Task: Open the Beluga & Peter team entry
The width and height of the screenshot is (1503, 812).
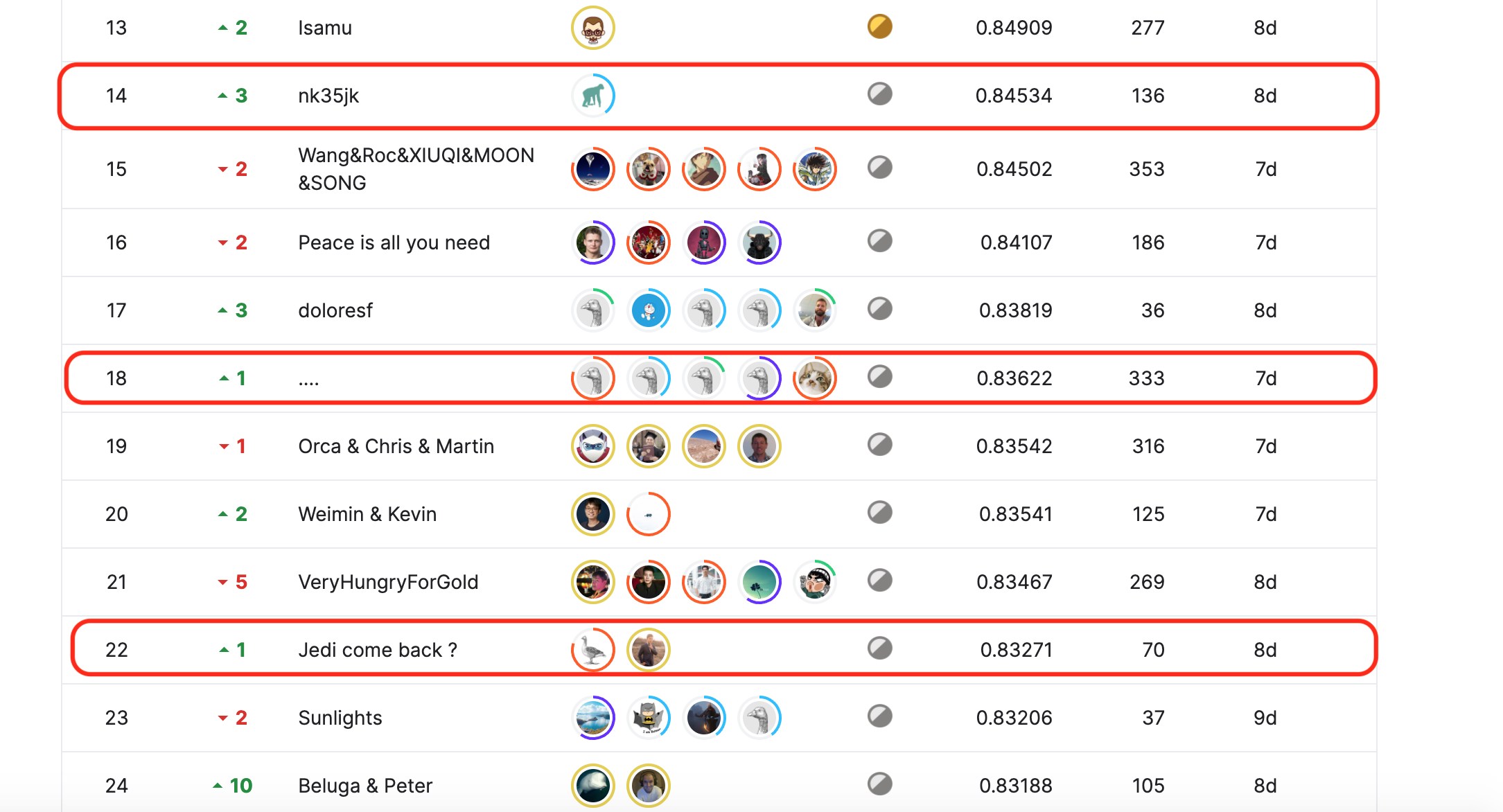Action: pos(365,786)
